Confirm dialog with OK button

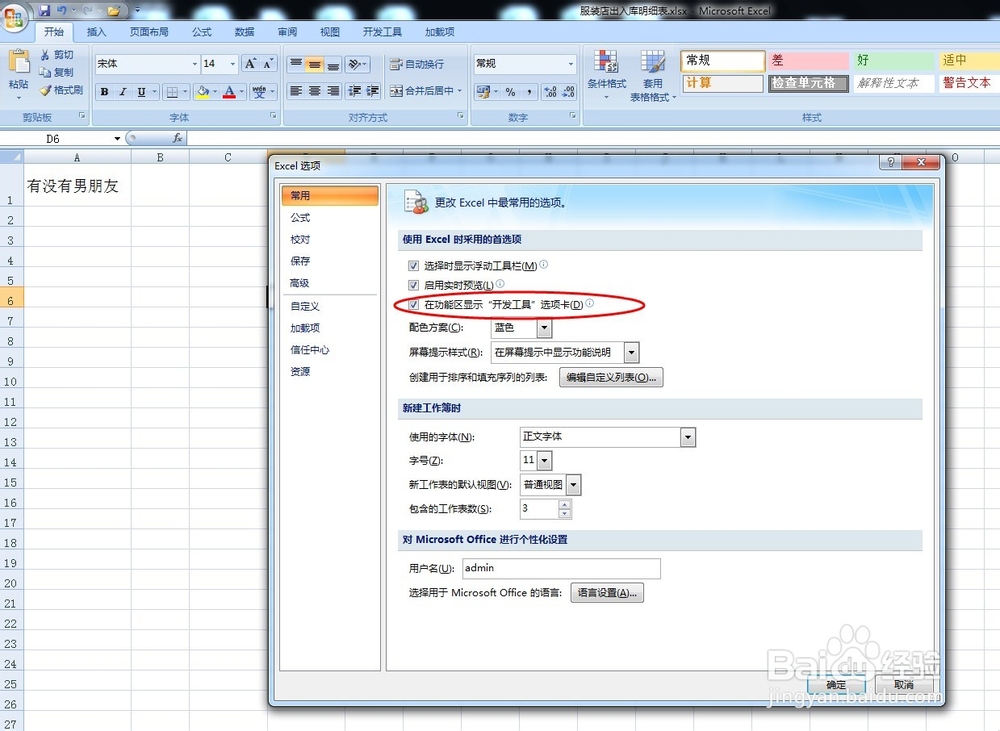point(836,684)
